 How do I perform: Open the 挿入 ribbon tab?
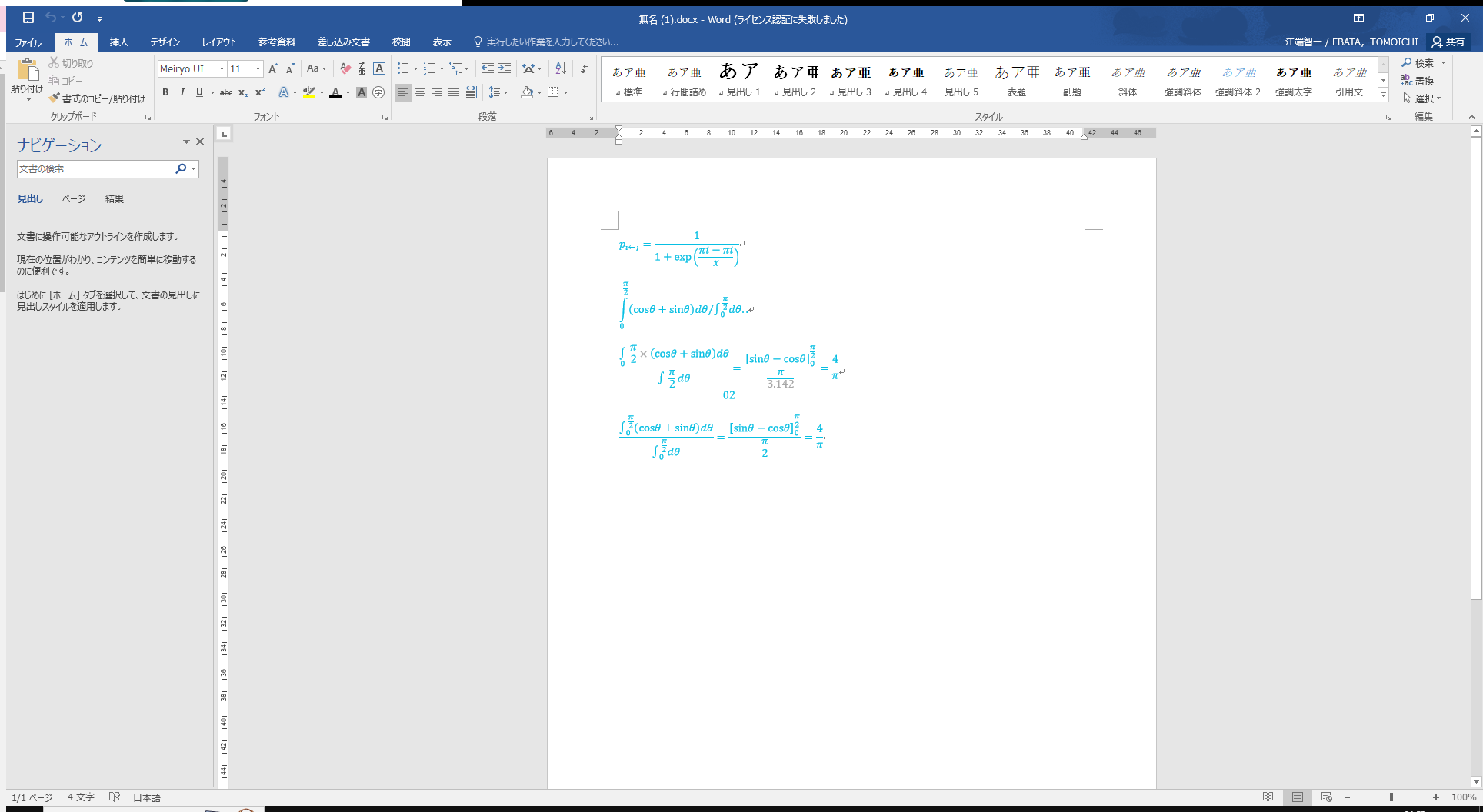coord(118,42)
